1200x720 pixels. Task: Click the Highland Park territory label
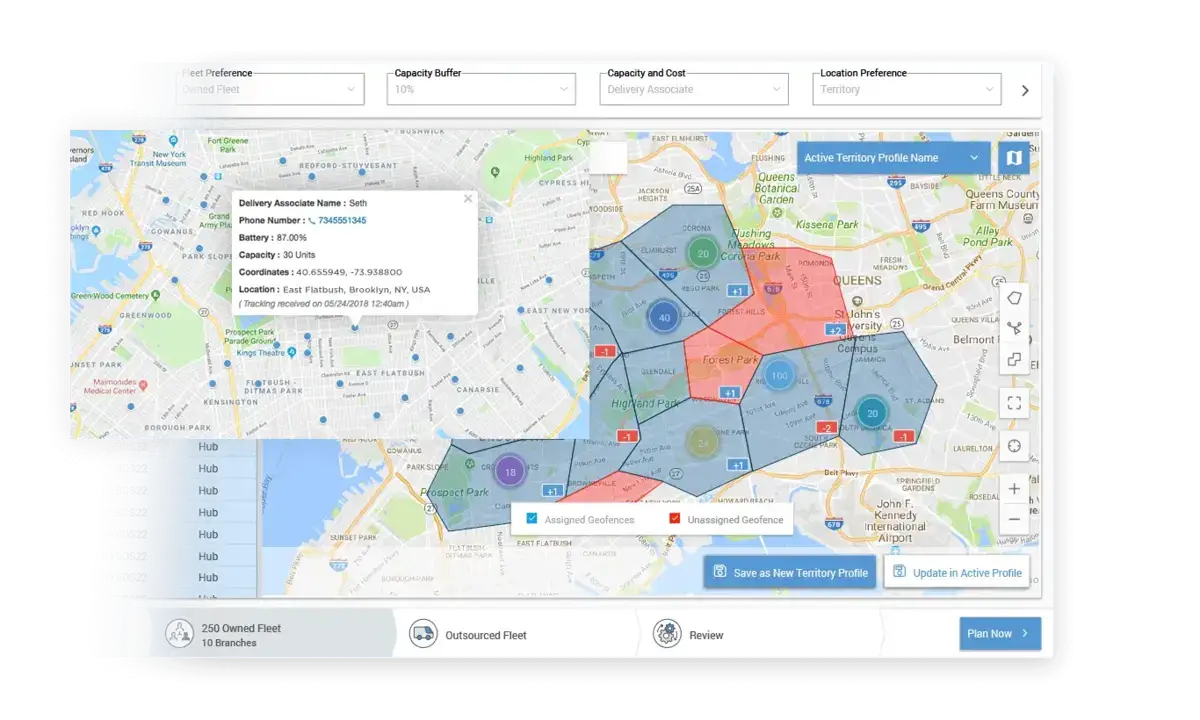coord(645,403)
